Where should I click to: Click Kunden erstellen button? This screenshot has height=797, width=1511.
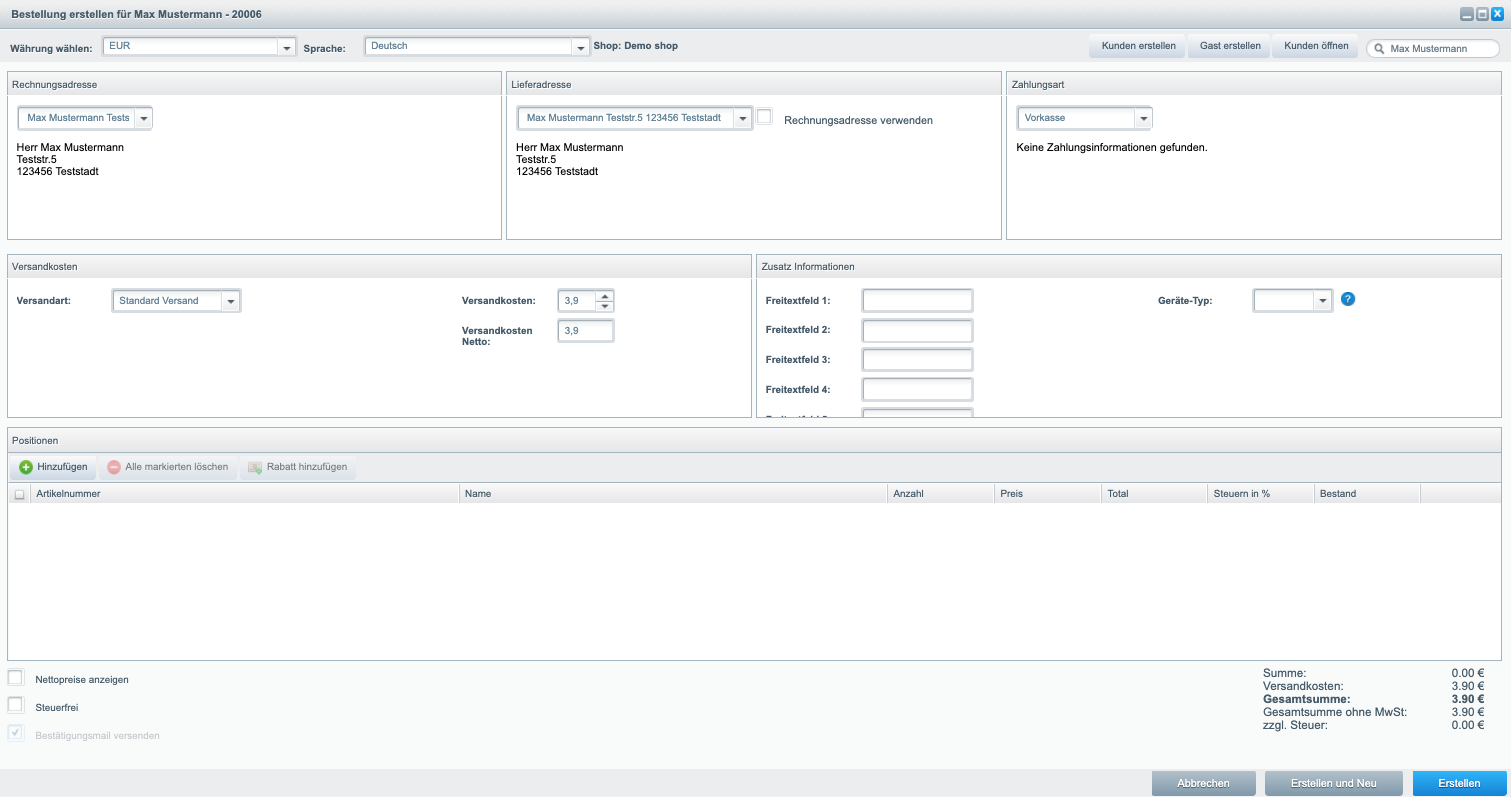[1138, 46]
